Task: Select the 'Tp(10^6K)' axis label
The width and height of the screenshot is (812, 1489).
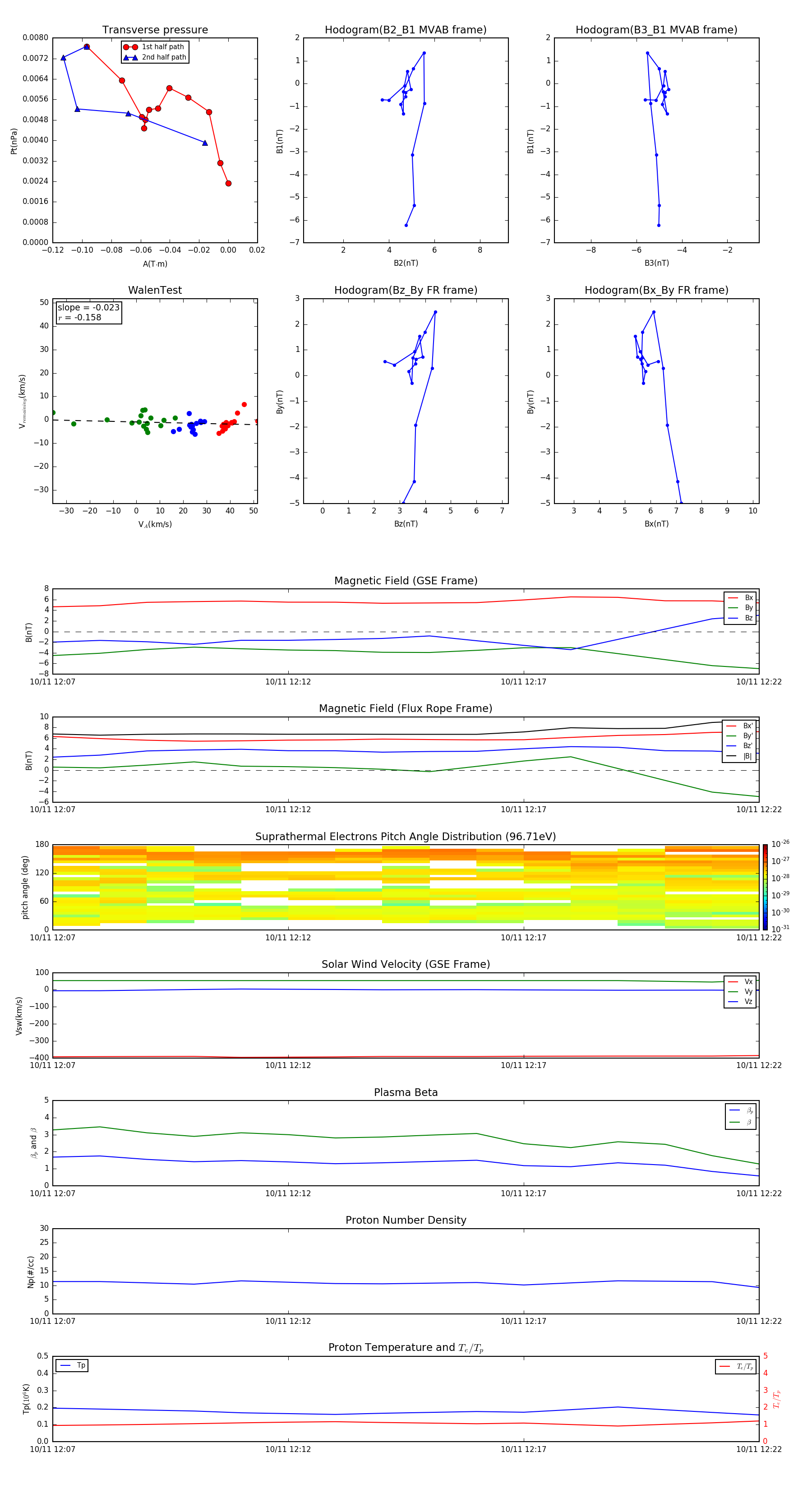Action: point(26,1399)
